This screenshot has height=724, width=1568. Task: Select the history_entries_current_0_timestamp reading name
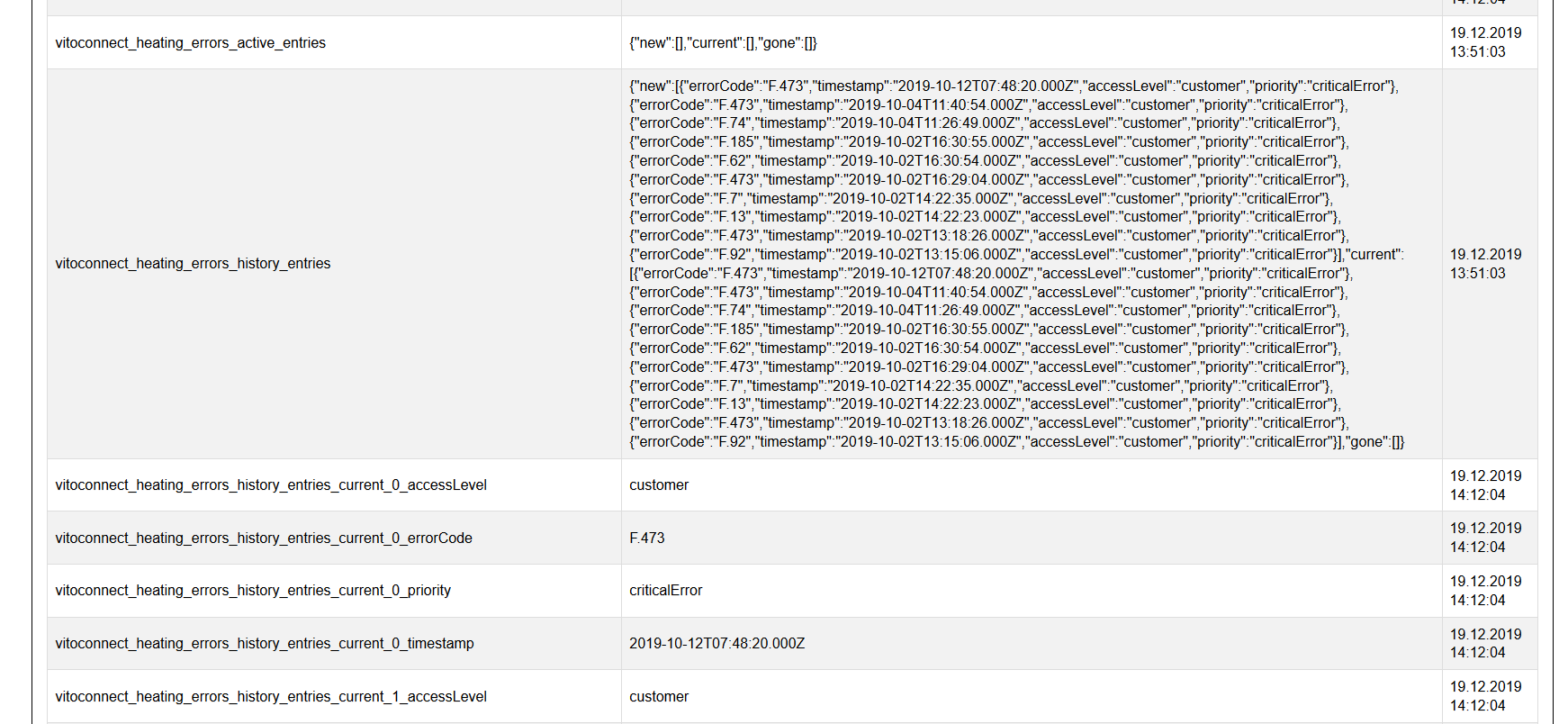[265, 643]
